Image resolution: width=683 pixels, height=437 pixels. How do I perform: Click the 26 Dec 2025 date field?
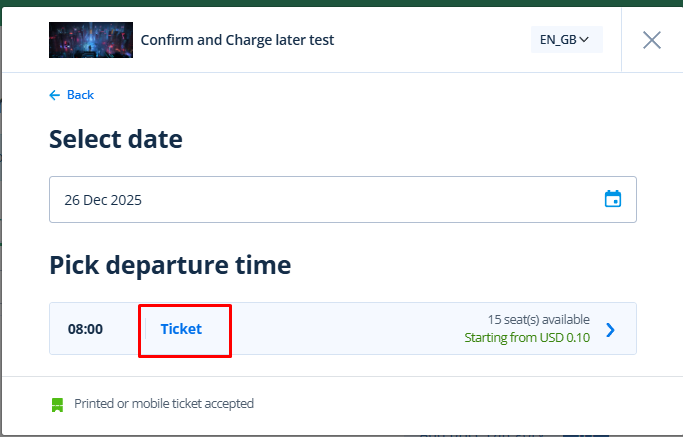tap(300, 199)
